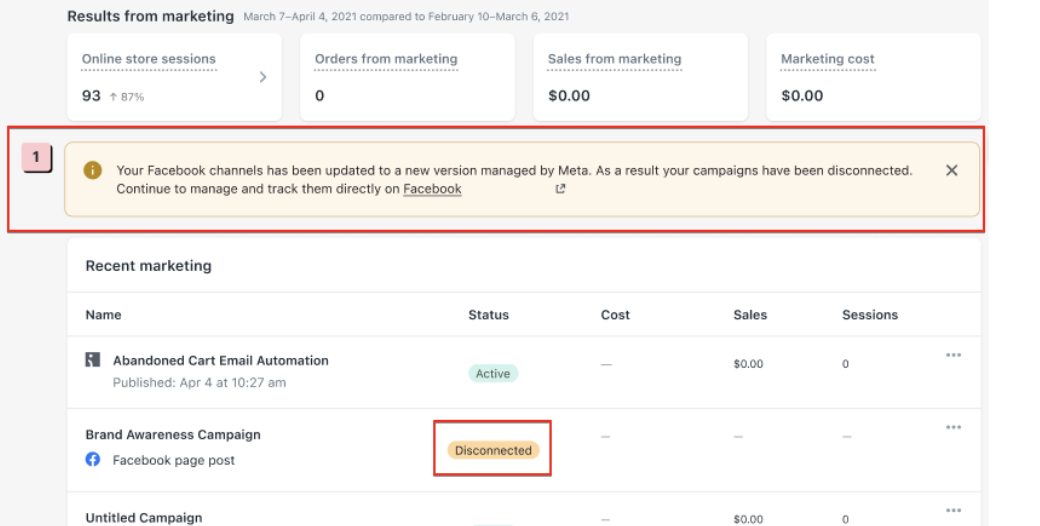
Task: Select the Orders from marketing metric label
Action: tap(386, 59)
